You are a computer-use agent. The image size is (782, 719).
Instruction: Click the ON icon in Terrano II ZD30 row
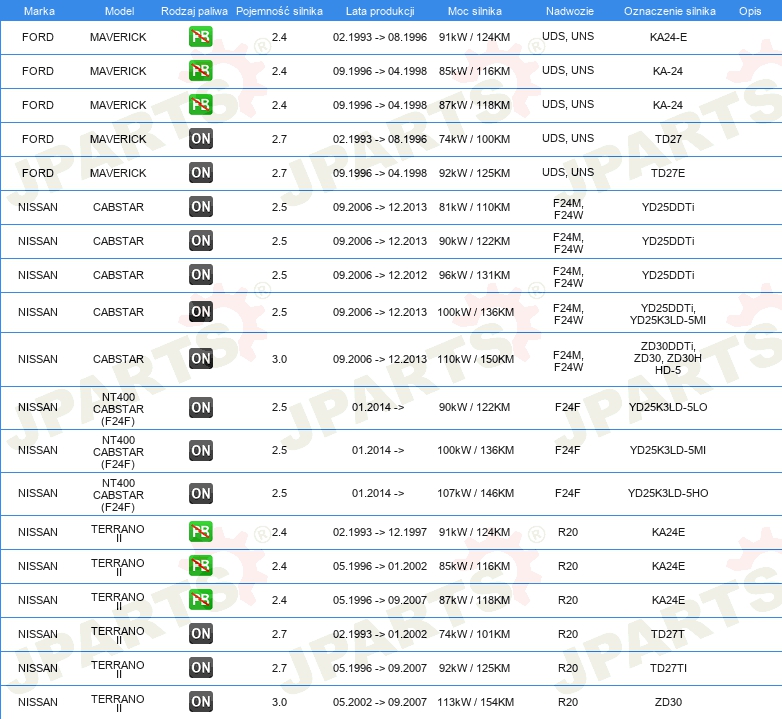point(200,702)
